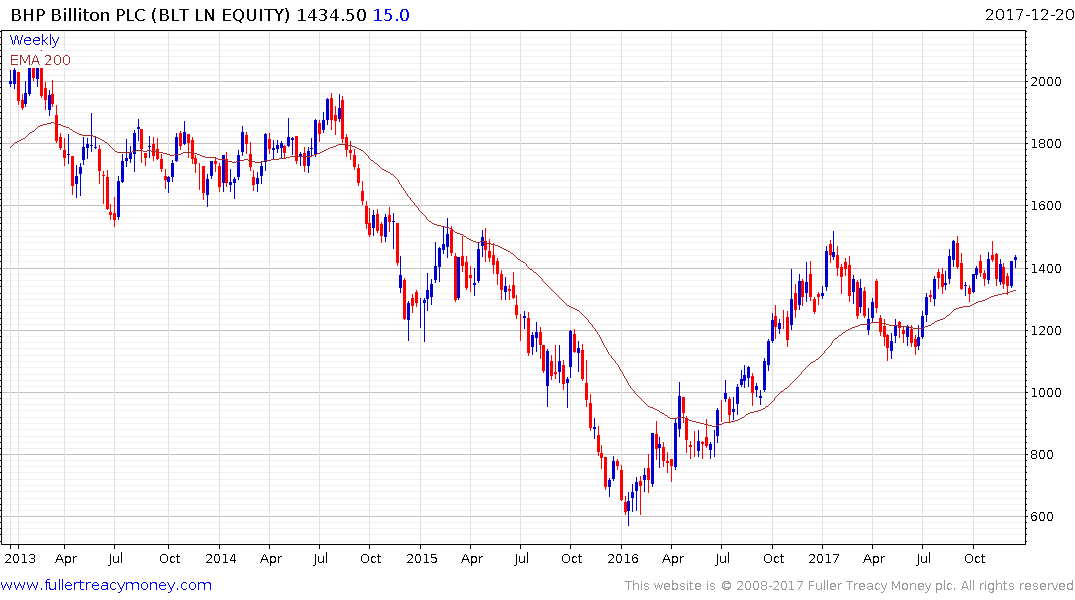Viewport: 1075px width, 600px height.
Task: Click the 1800 price axis label
Action: pos(1047,143)
